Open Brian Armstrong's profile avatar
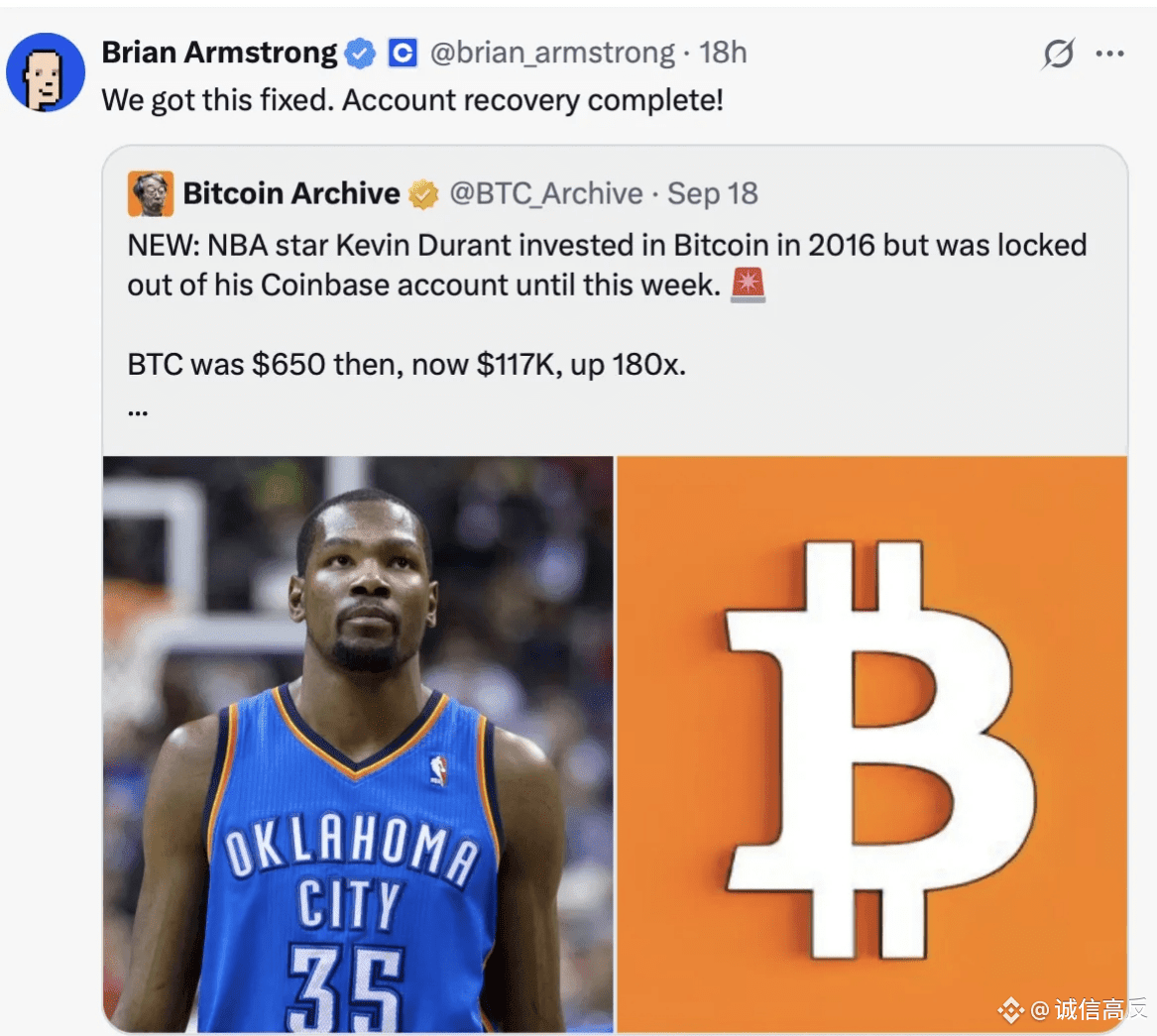The height and width of the screenshot is (1036, 1157). click(x=46, y=72)
